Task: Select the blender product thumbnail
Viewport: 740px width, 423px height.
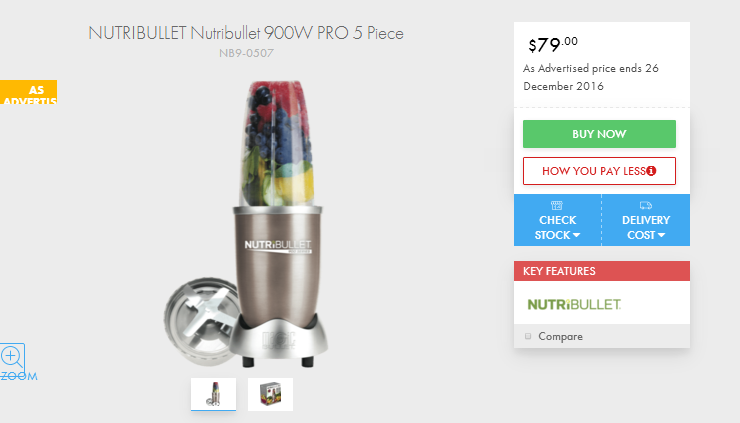Action: (213, 394)
